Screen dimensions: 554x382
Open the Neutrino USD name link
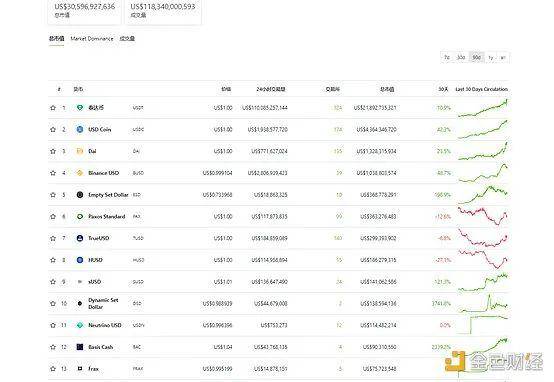pyautogui.click(x=105, y=325)
